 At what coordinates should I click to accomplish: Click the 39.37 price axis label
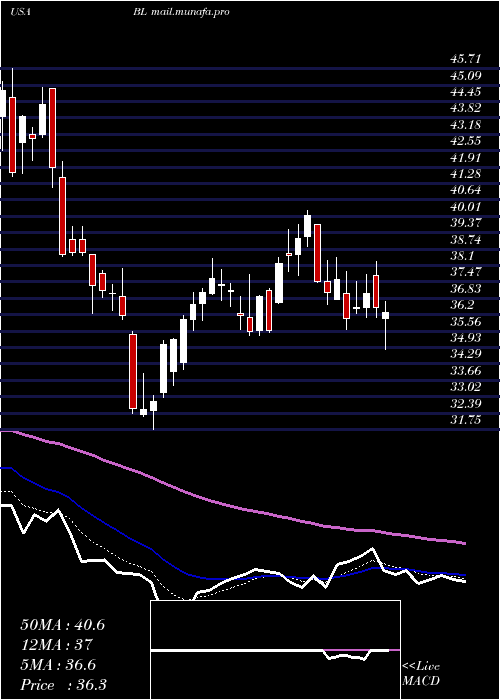(x=465, y=223)
